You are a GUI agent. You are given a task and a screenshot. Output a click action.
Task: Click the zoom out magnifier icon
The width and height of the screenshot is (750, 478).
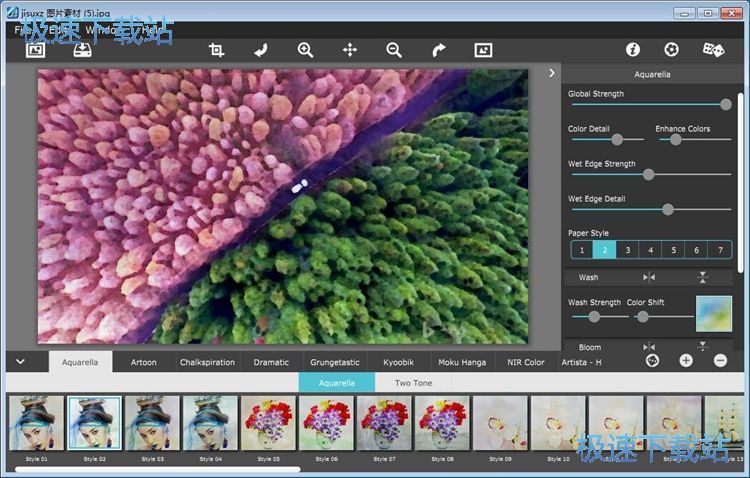pos(394,50)
